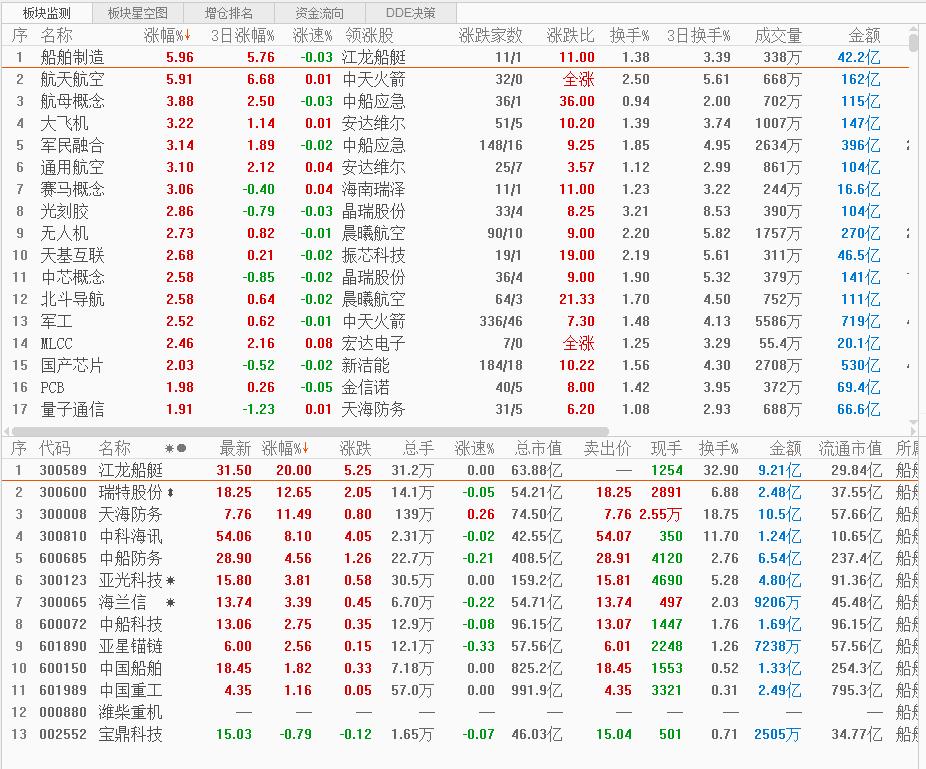The width and height of the screenshot is (926, 769).
Task: Sort sectors by 3日涨幅% column
Action: [x=243, y=35]
